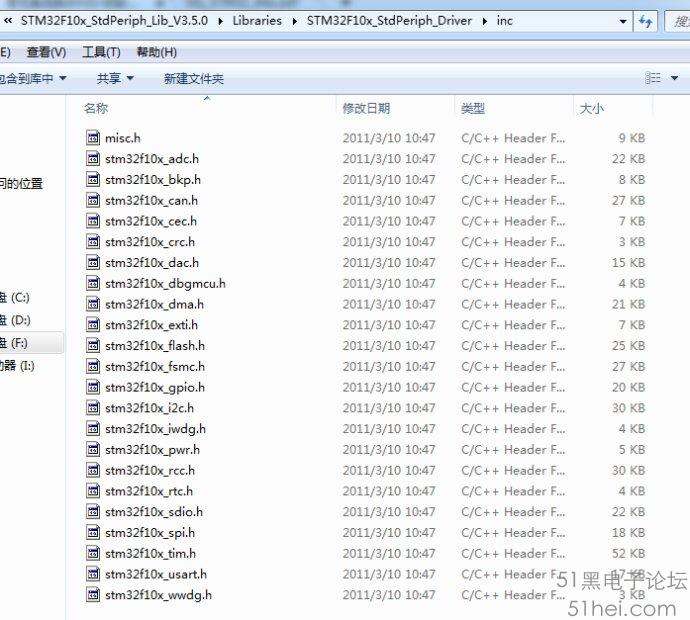Click the stm32f10x_bkp.h file icon
Screen dimensions: 690x620
93,179
